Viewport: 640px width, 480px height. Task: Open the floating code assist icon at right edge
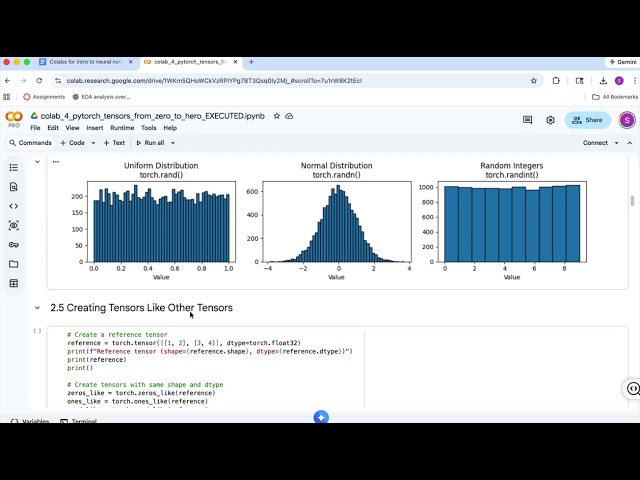tap(633, 389)
